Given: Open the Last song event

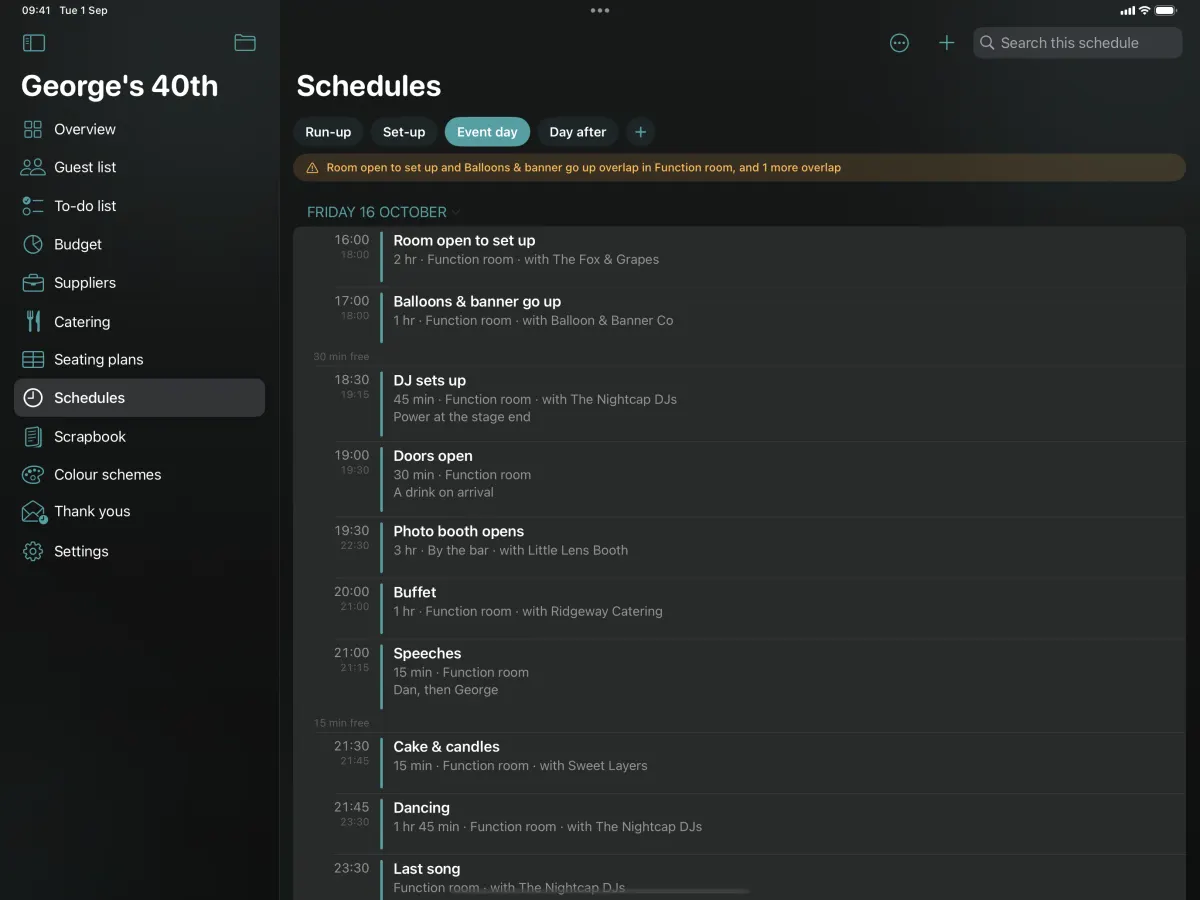Looking at the screenshot, I should [x=739, y=878].
